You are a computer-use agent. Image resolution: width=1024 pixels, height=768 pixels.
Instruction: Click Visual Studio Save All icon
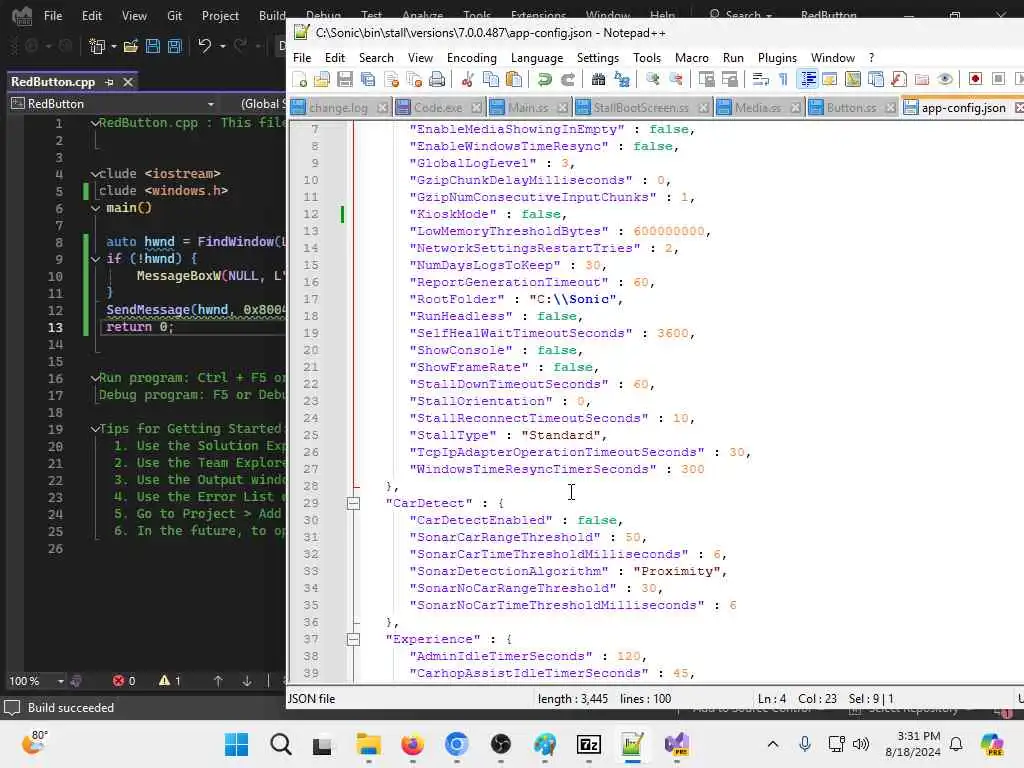174,46
